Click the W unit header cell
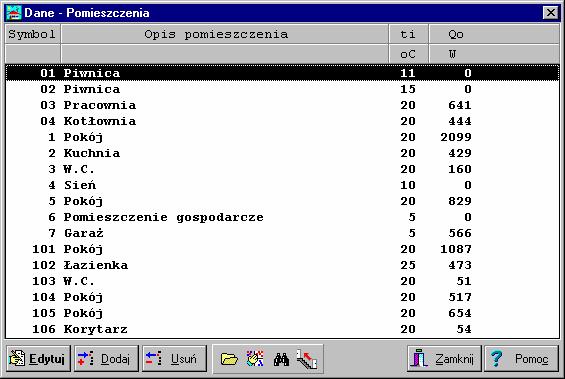Image resolution: width=565 pixels, height=379 pixels. [x=494, y=54]
